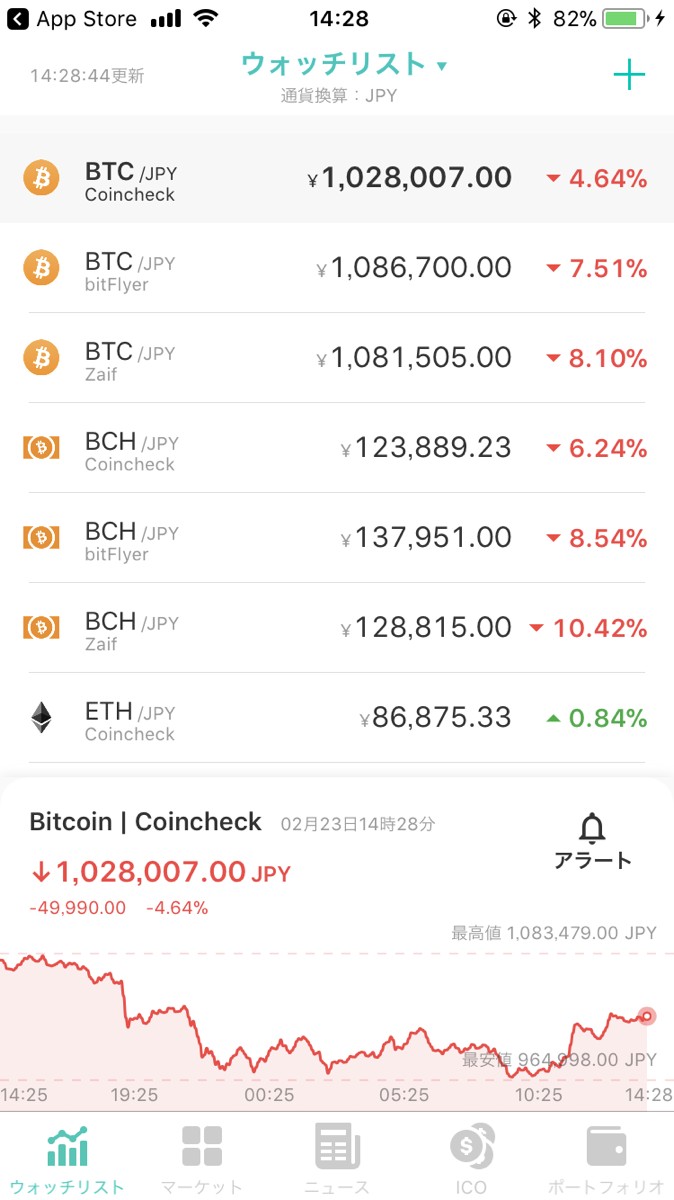Select the BTC/JPY Coincheck row
The image size is (674, 1200).
click(x=336, y=179)
